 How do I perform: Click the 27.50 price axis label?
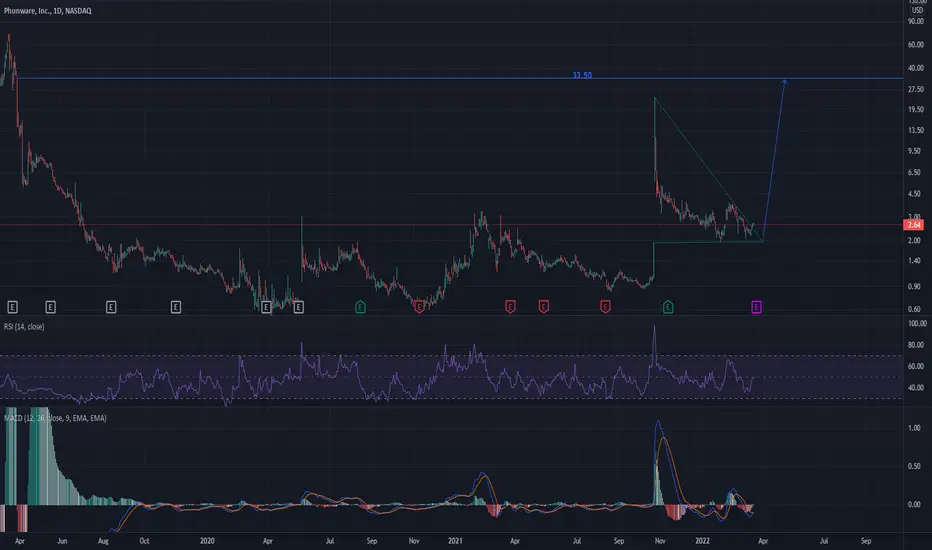coord(915,89)
